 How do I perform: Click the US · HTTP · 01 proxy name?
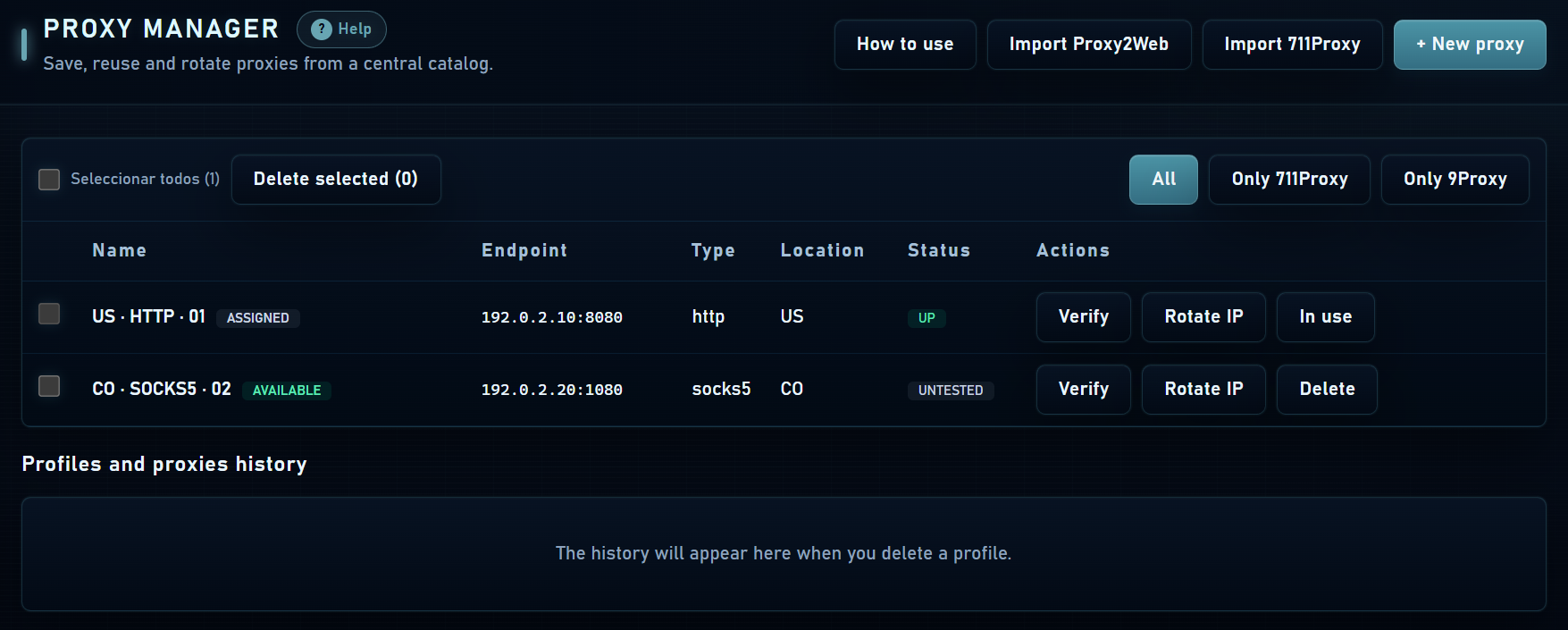pos(148,317)
